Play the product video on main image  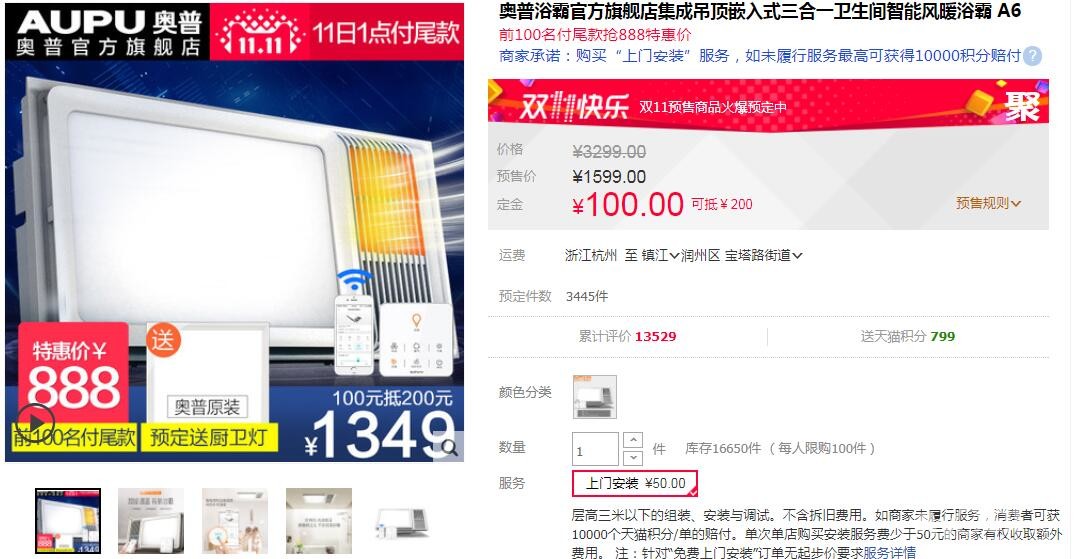tap(35, 421)
